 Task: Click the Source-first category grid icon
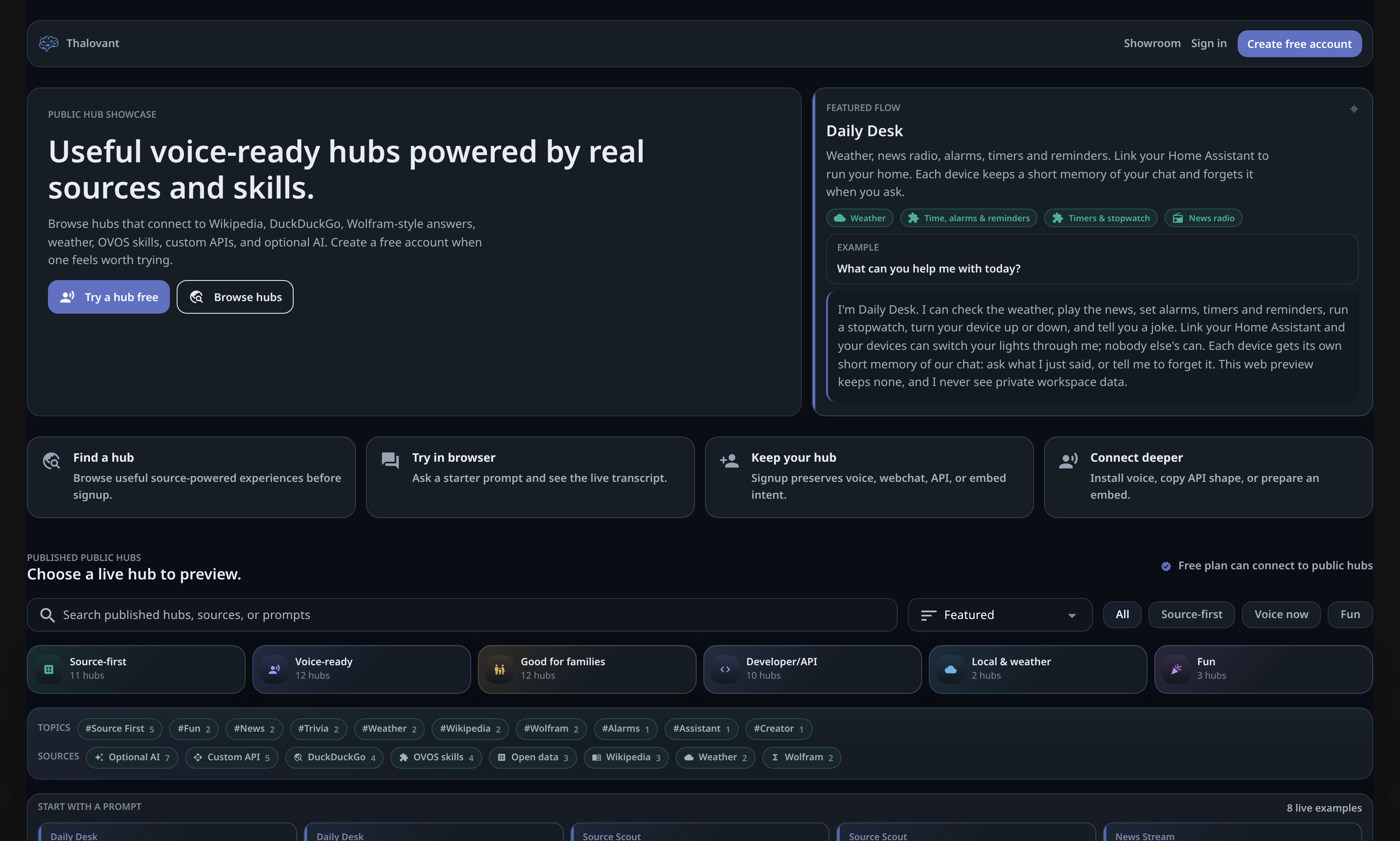(49, 669)
